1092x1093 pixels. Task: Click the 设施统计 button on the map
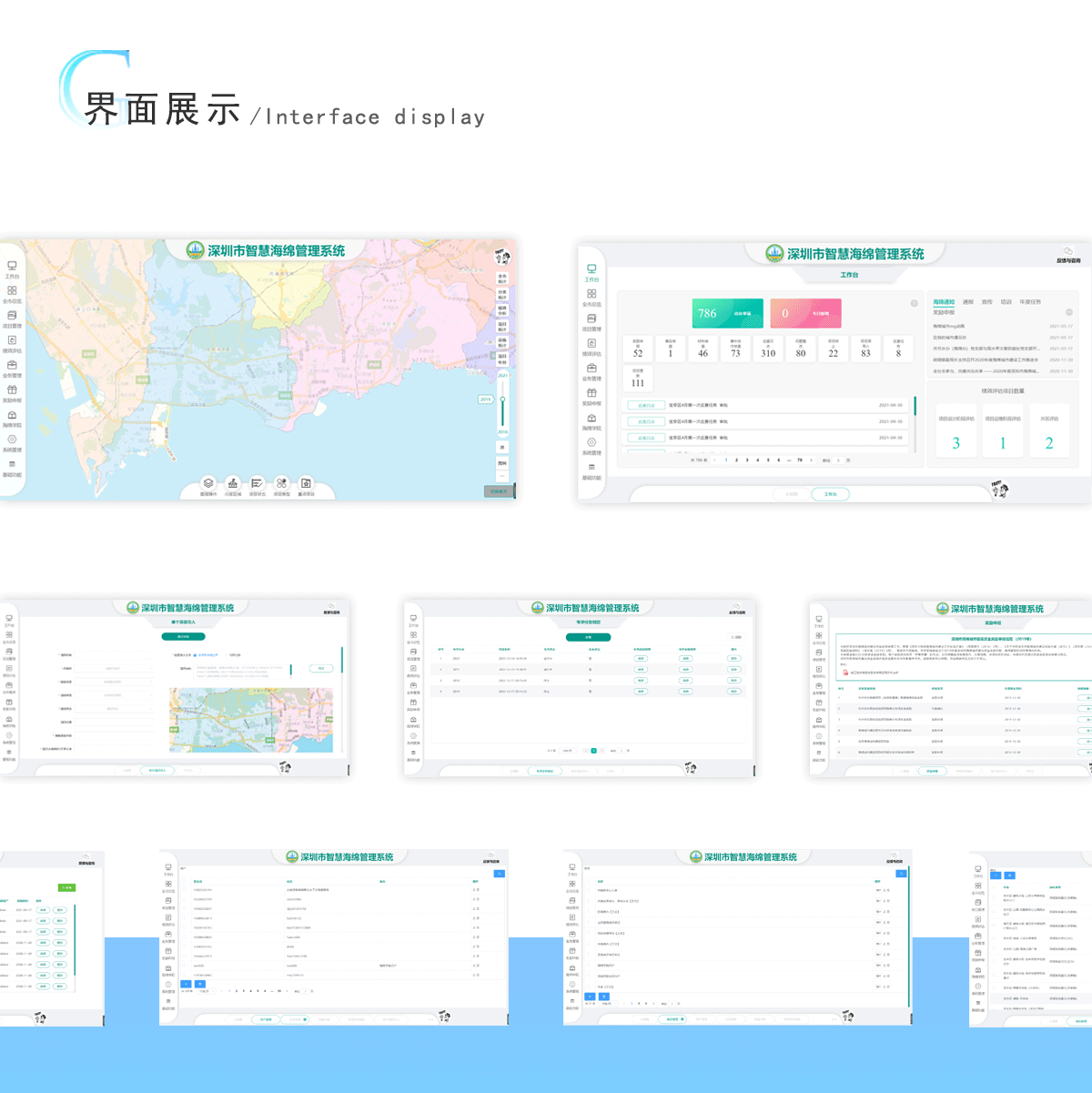502,342
